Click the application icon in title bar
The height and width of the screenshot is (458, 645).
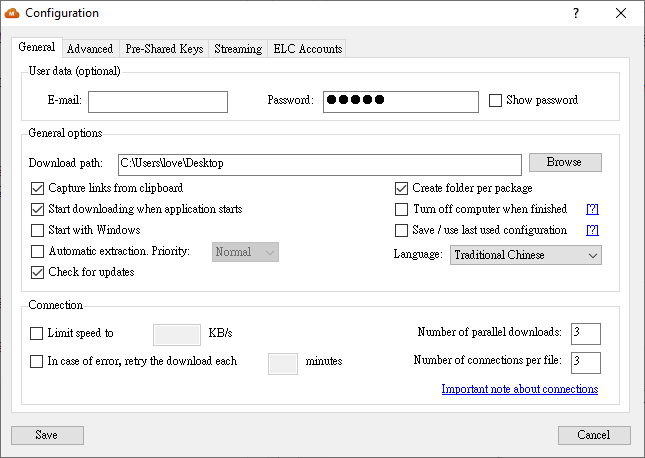click(x=13, y=13)
